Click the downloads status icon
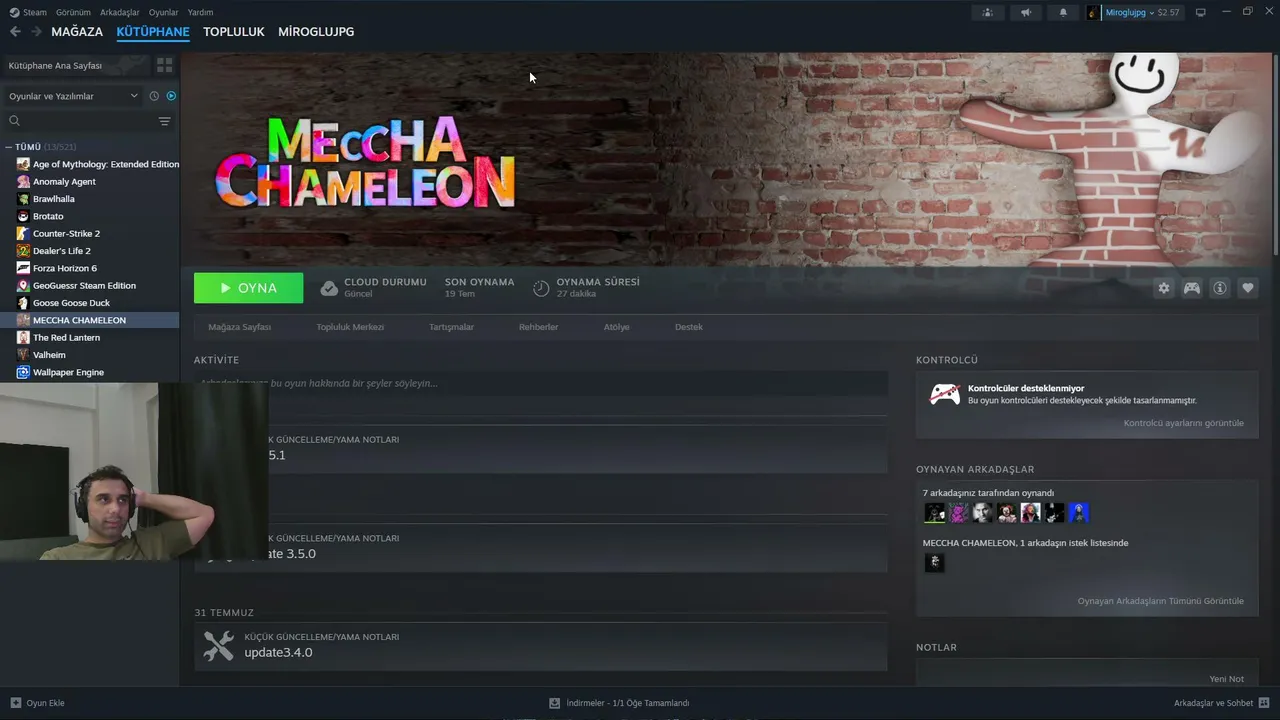The height and width of the screenshot is (720, 1280). click(555, 703)
